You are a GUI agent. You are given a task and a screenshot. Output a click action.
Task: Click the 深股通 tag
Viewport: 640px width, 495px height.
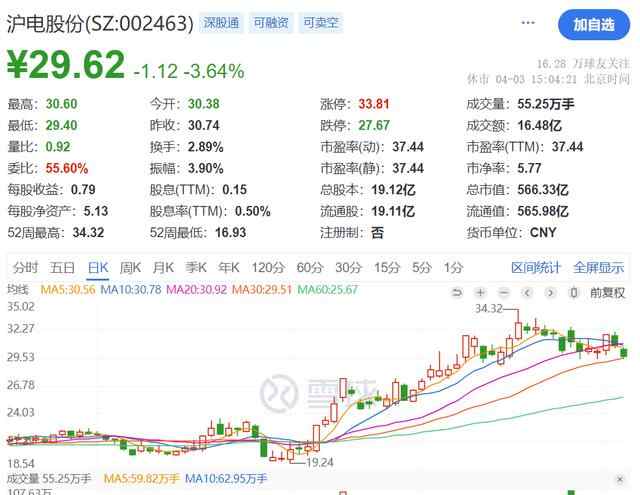coord(222,23)
